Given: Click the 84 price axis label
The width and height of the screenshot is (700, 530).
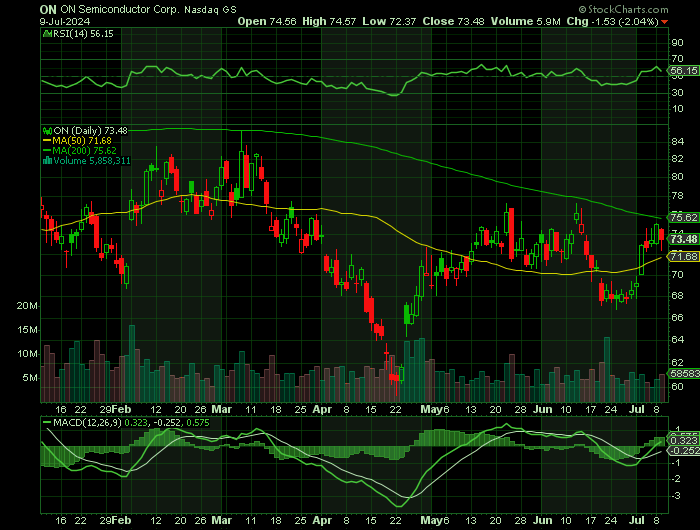Looking at the screenshot, I should (677, 142).
